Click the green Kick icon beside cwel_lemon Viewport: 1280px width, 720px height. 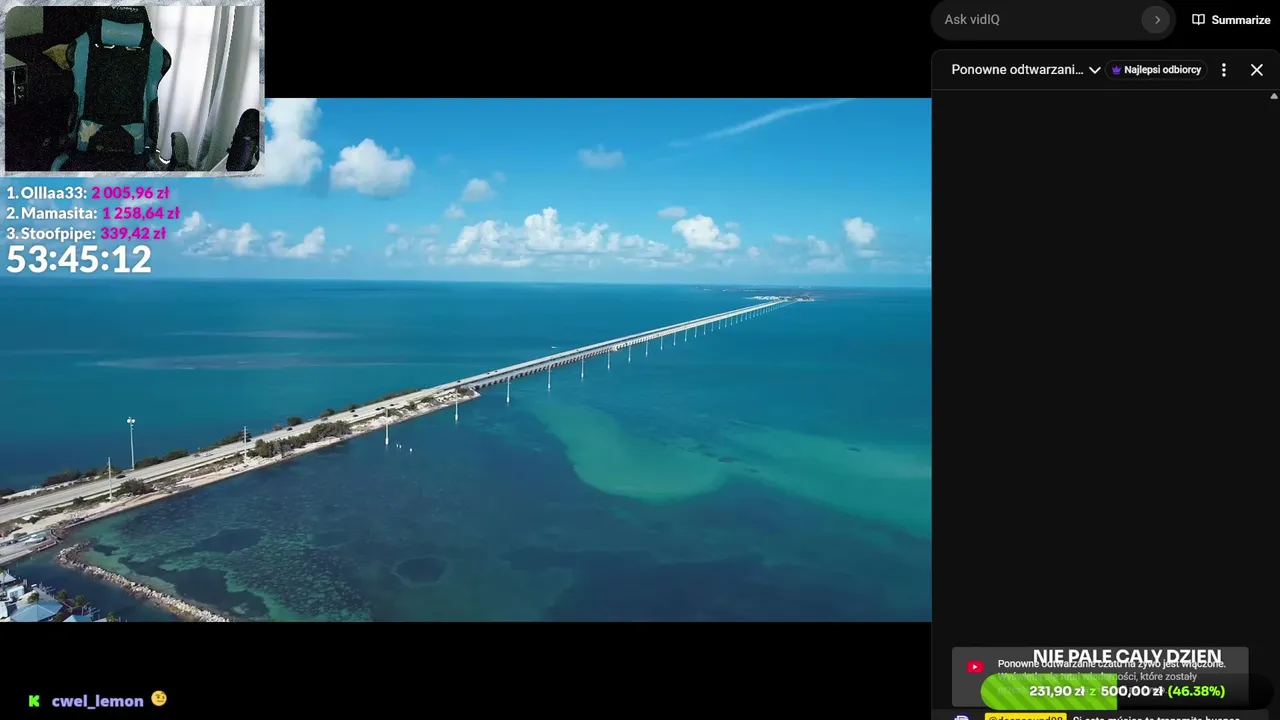34,701
